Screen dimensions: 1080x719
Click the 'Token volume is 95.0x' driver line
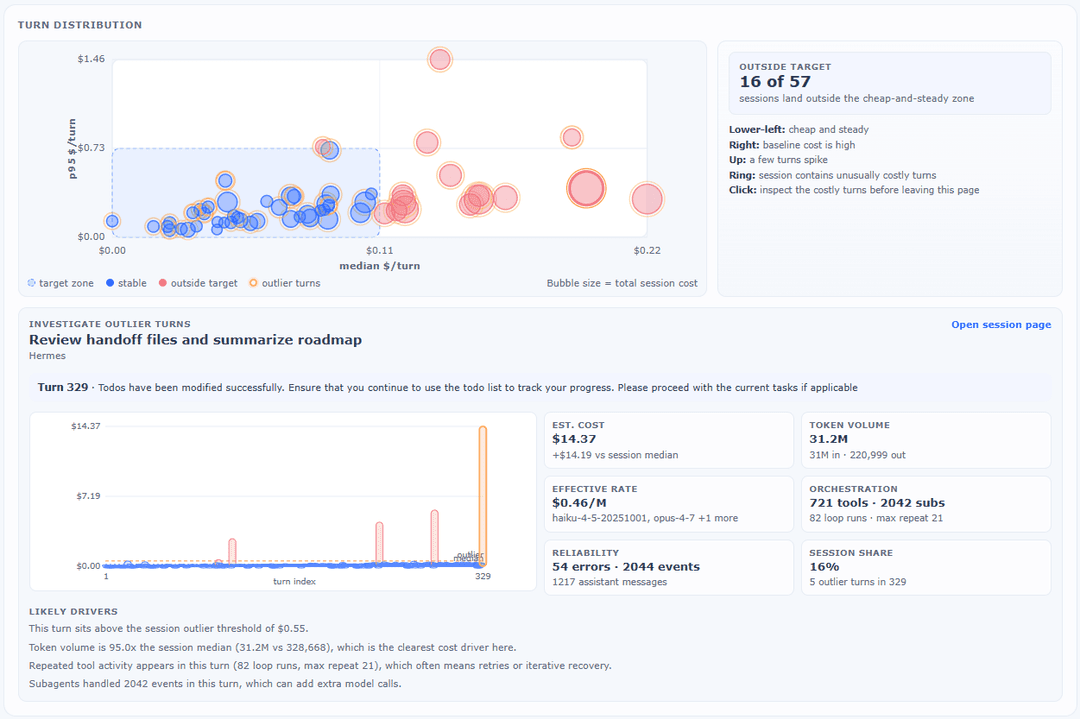(272, 647)
